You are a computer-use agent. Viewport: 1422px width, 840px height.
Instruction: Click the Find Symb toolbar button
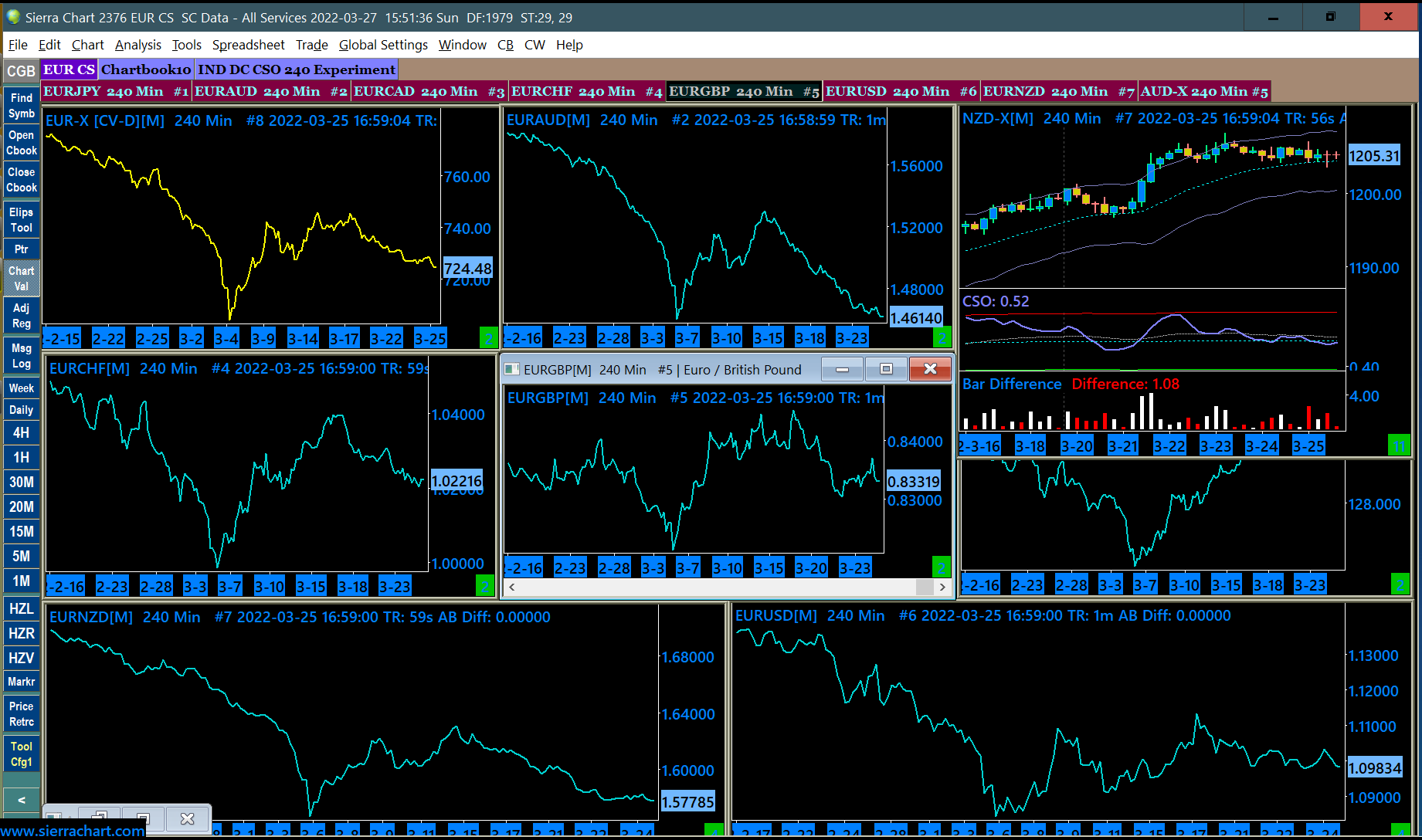(x=22, y=106)
